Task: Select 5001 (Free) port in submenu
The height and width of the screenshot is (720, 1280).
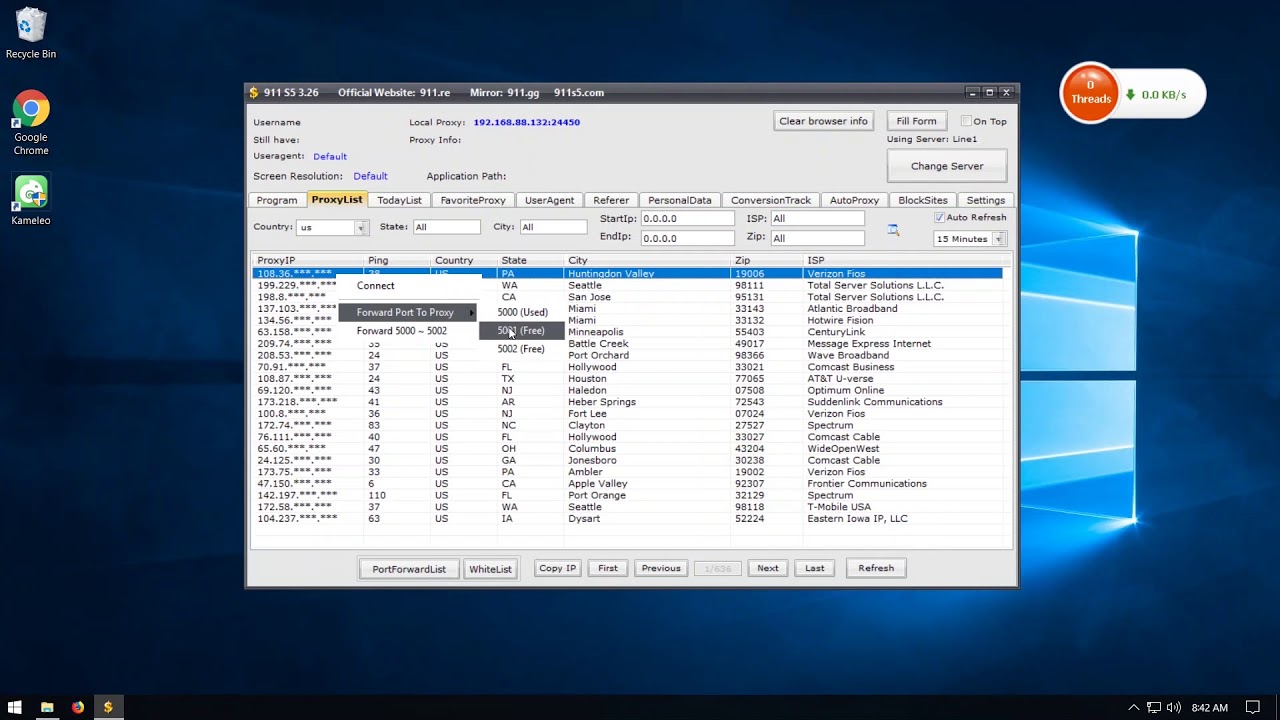Action: 522,331
